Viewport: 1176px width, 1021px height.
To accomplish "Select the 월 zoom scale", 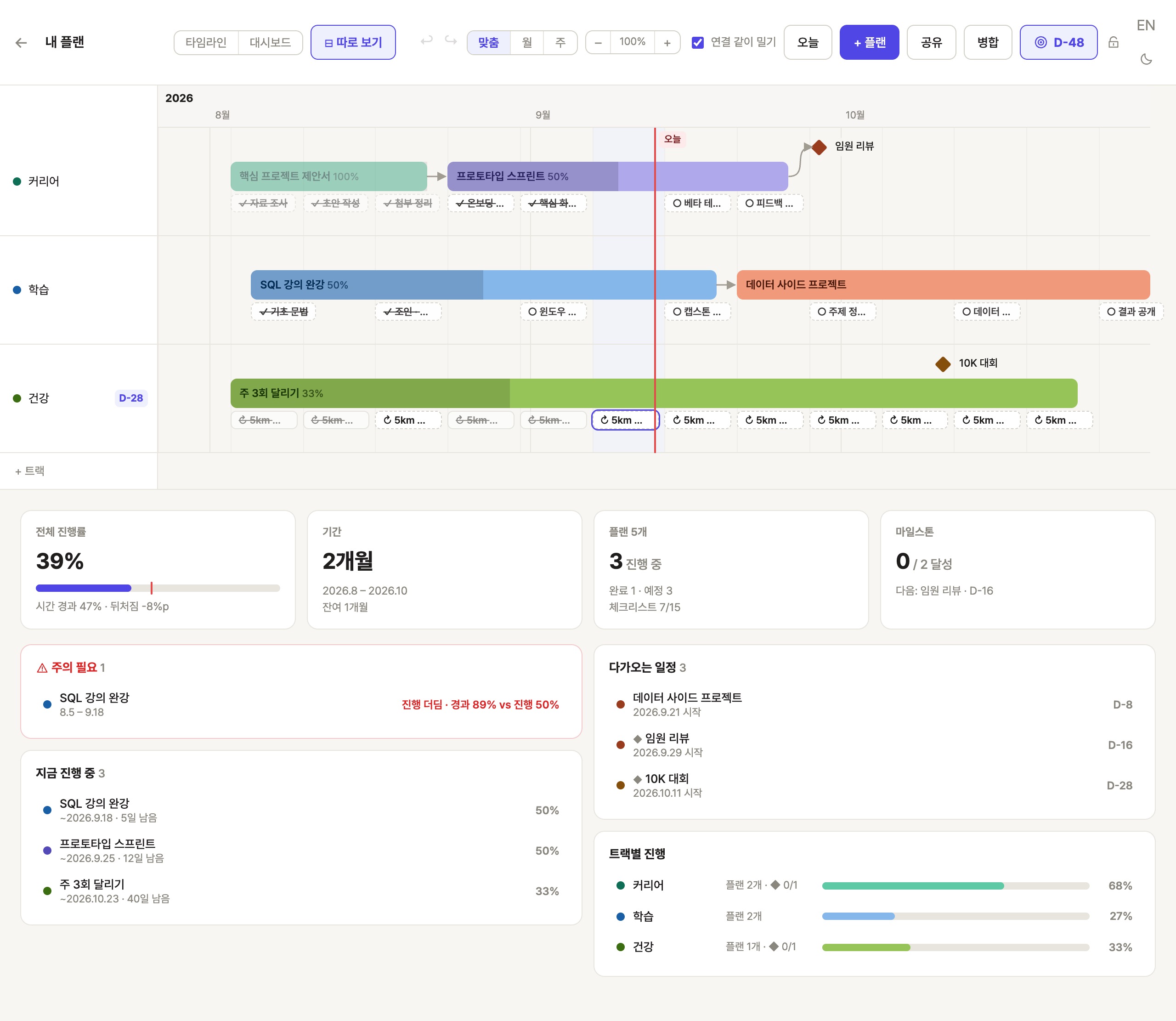I will 527,43.
